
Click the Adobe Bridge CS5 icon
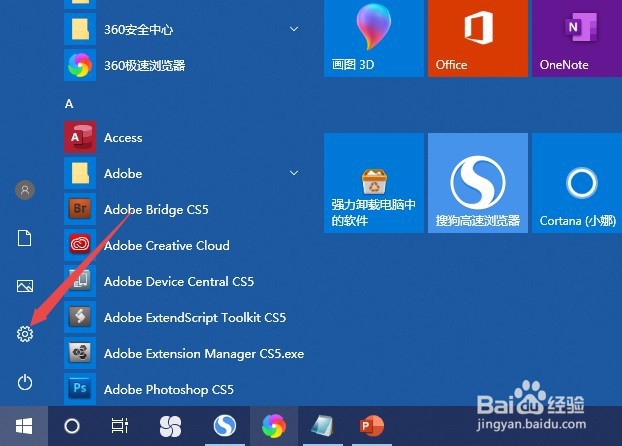80,209
